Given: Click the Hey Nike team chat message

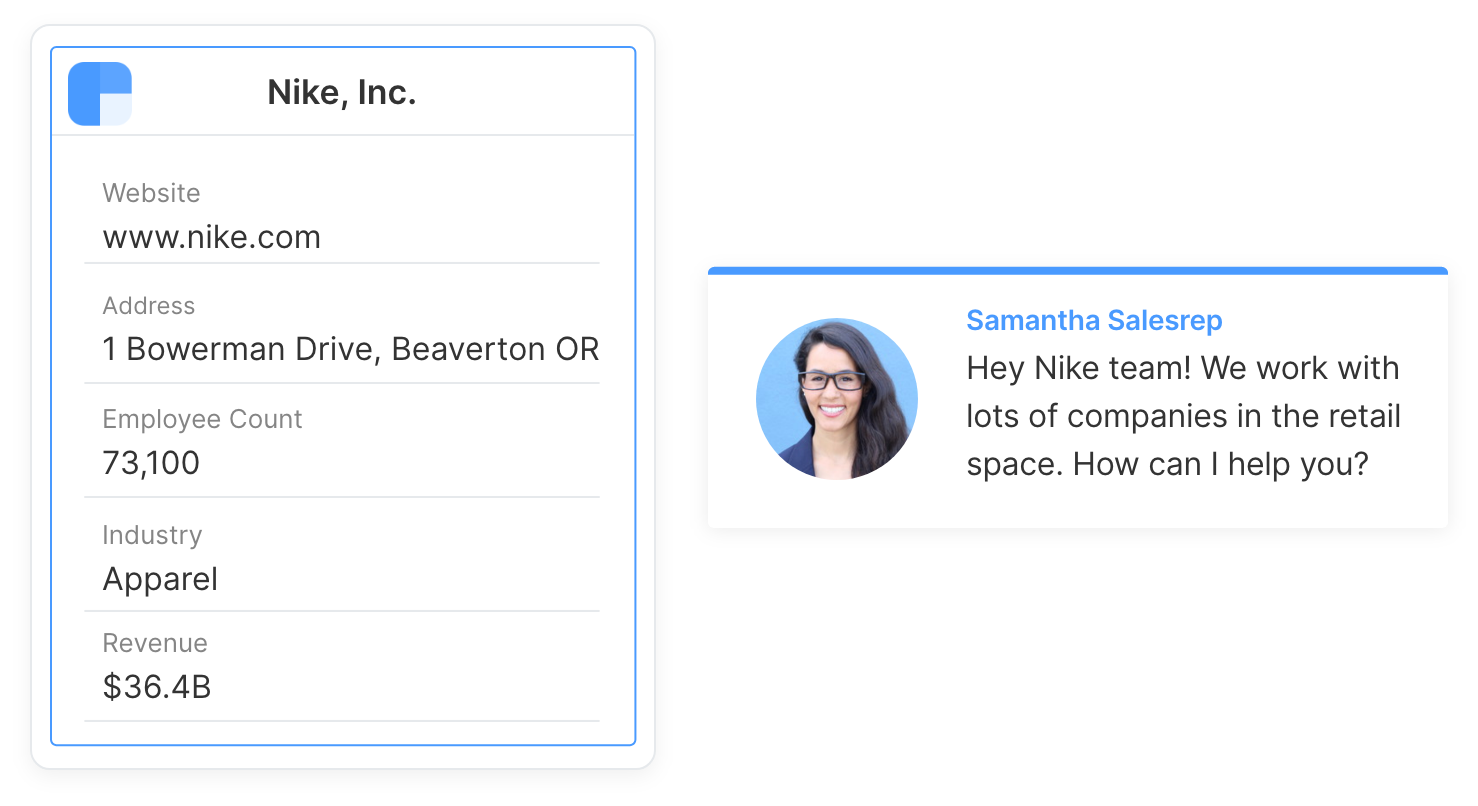Looking at the screenshot, I should click(x=1184, y=416).
